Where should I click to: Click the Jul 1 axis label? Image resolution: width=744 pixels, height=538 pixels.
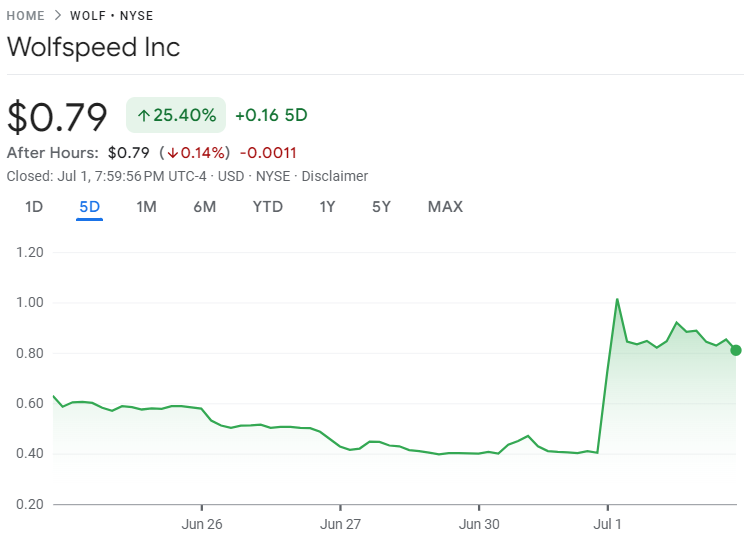tap(607, 524)
